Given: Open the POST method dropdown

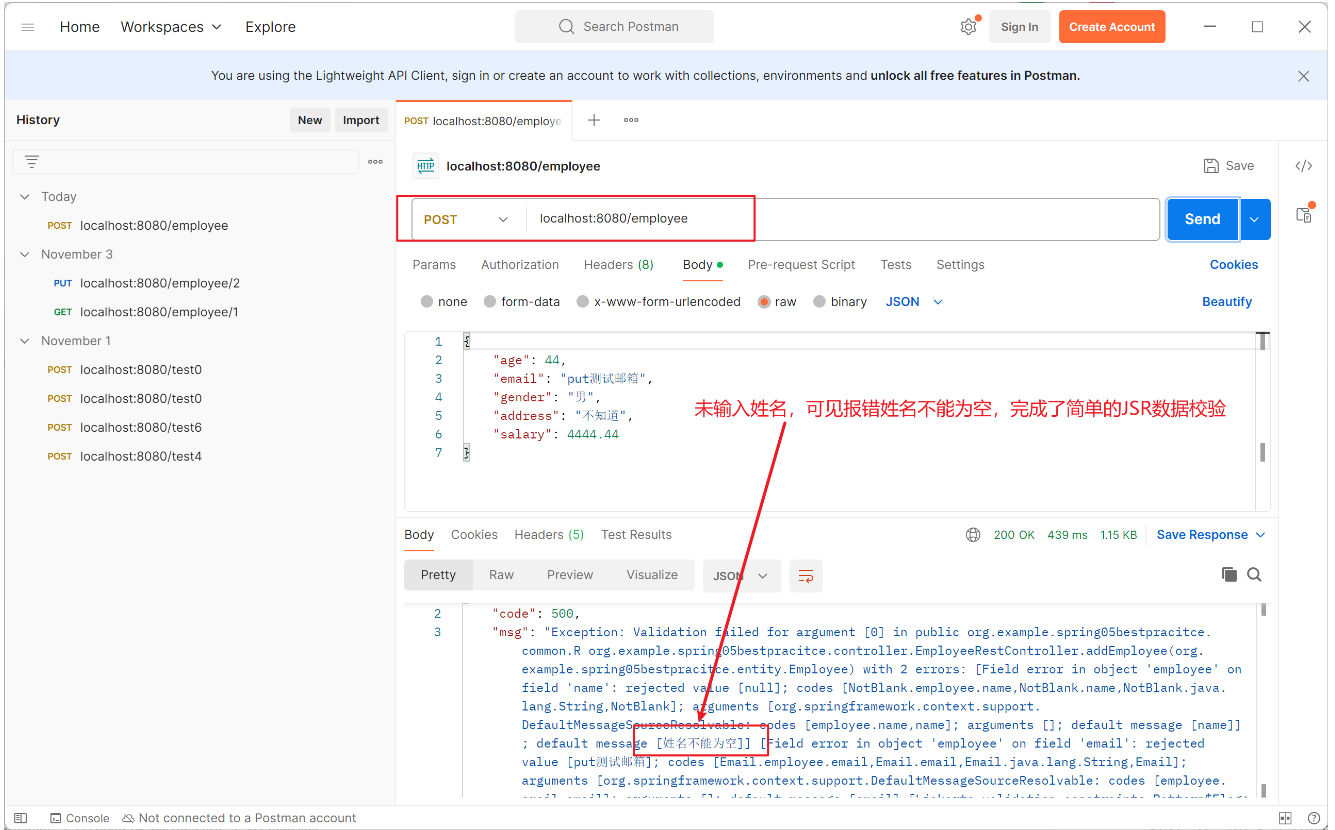Looking at the screenshot, I should pos(466,220).
